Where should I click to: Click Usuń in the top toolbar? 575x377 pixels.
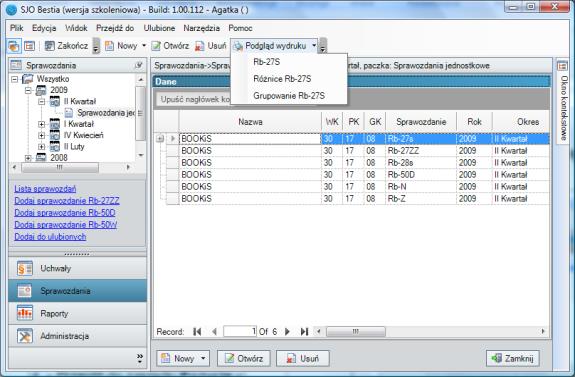[210, 46]
